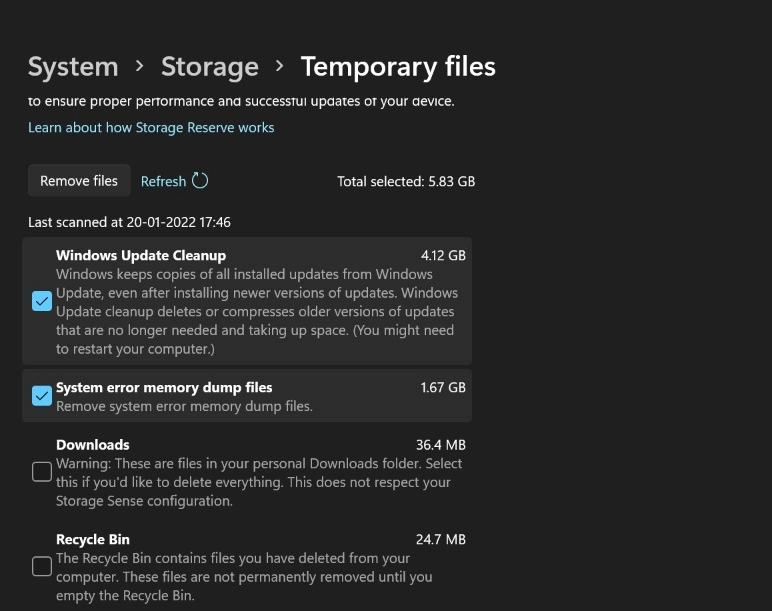This screenshot has height=611, width=772.
Task: Select the Recycle Bin item title
Action: [x=93, y=539]
